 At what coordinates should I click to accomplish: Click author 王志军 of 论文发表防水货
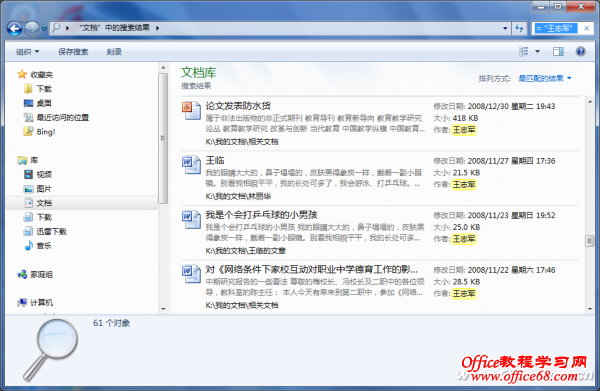tap(464, 130)
